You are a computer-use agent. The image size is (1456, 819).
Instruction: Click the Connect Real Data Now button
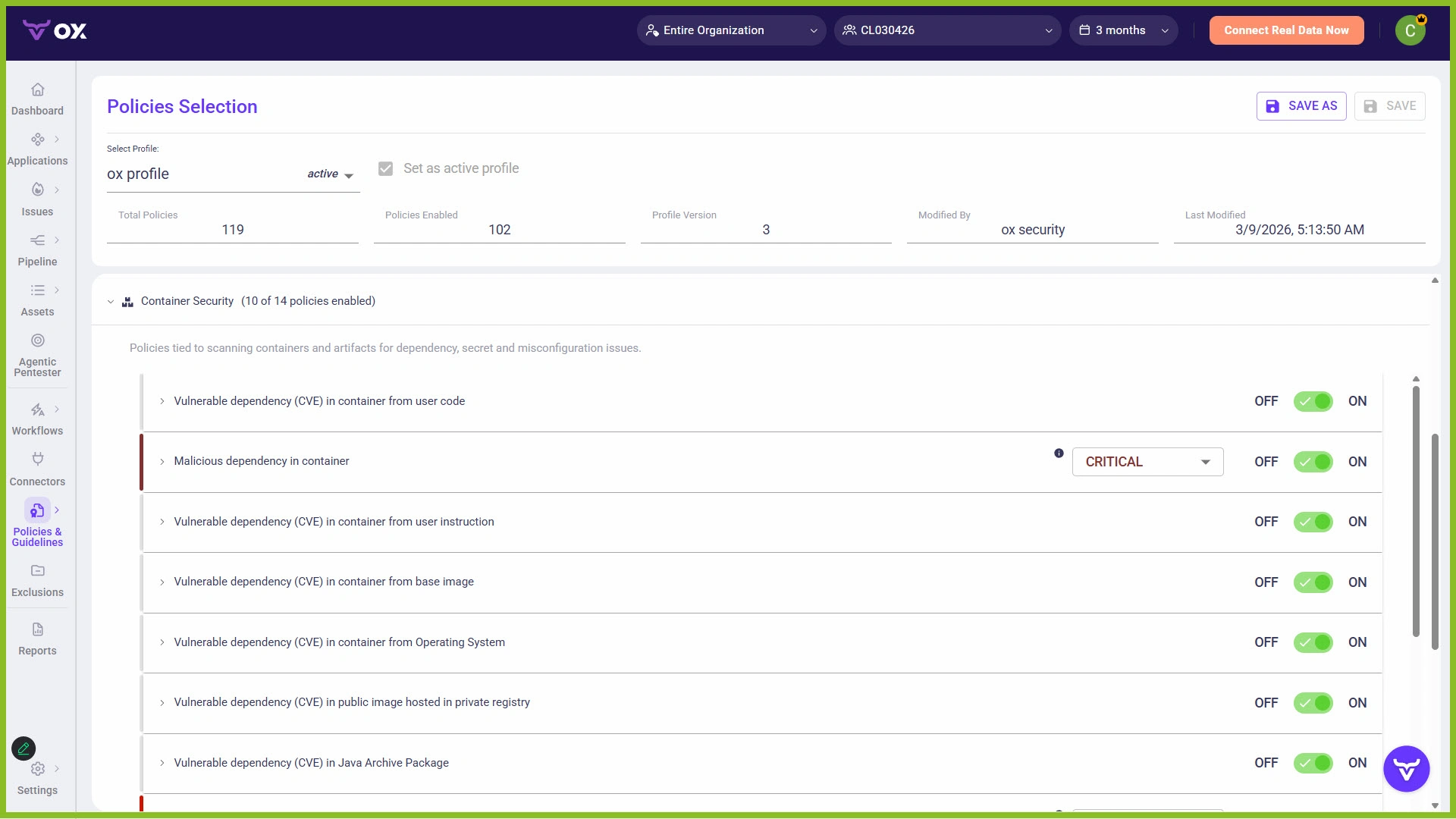click(1286, 30)
